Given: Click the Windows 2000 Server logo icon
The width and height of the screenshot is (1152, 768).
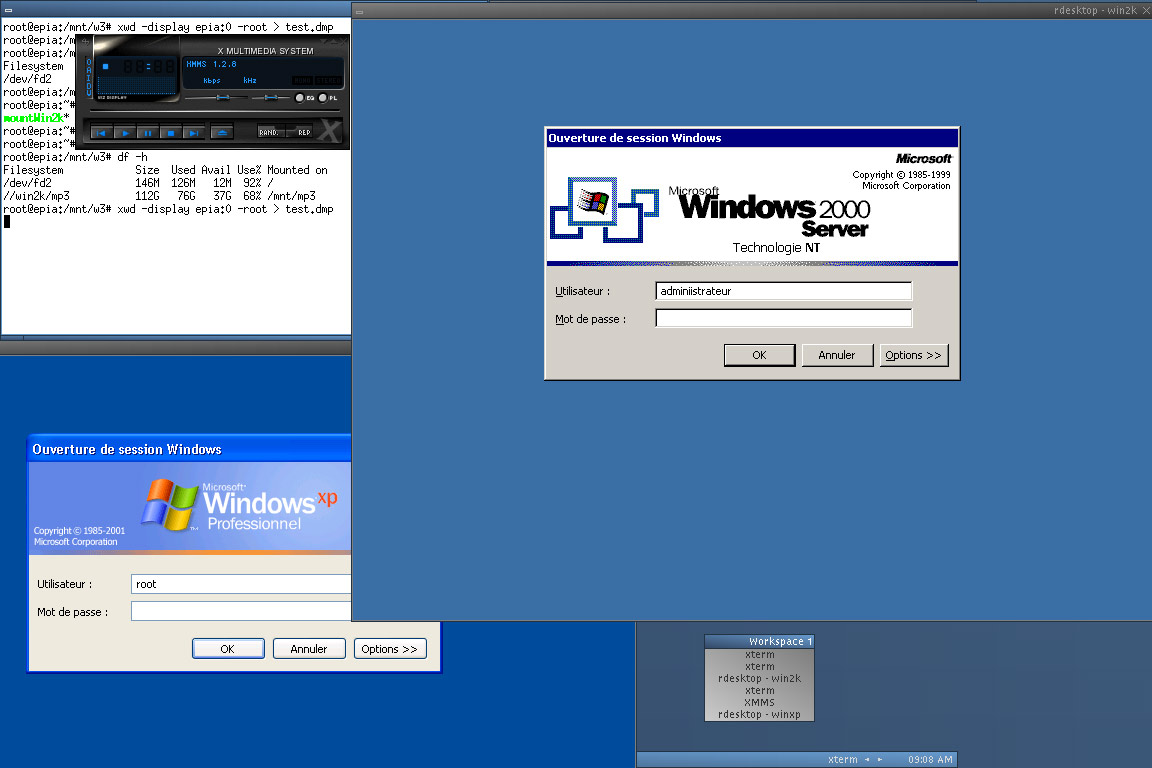Looking at the screenshot, I should pyautogui.click(x=604, y=209).
